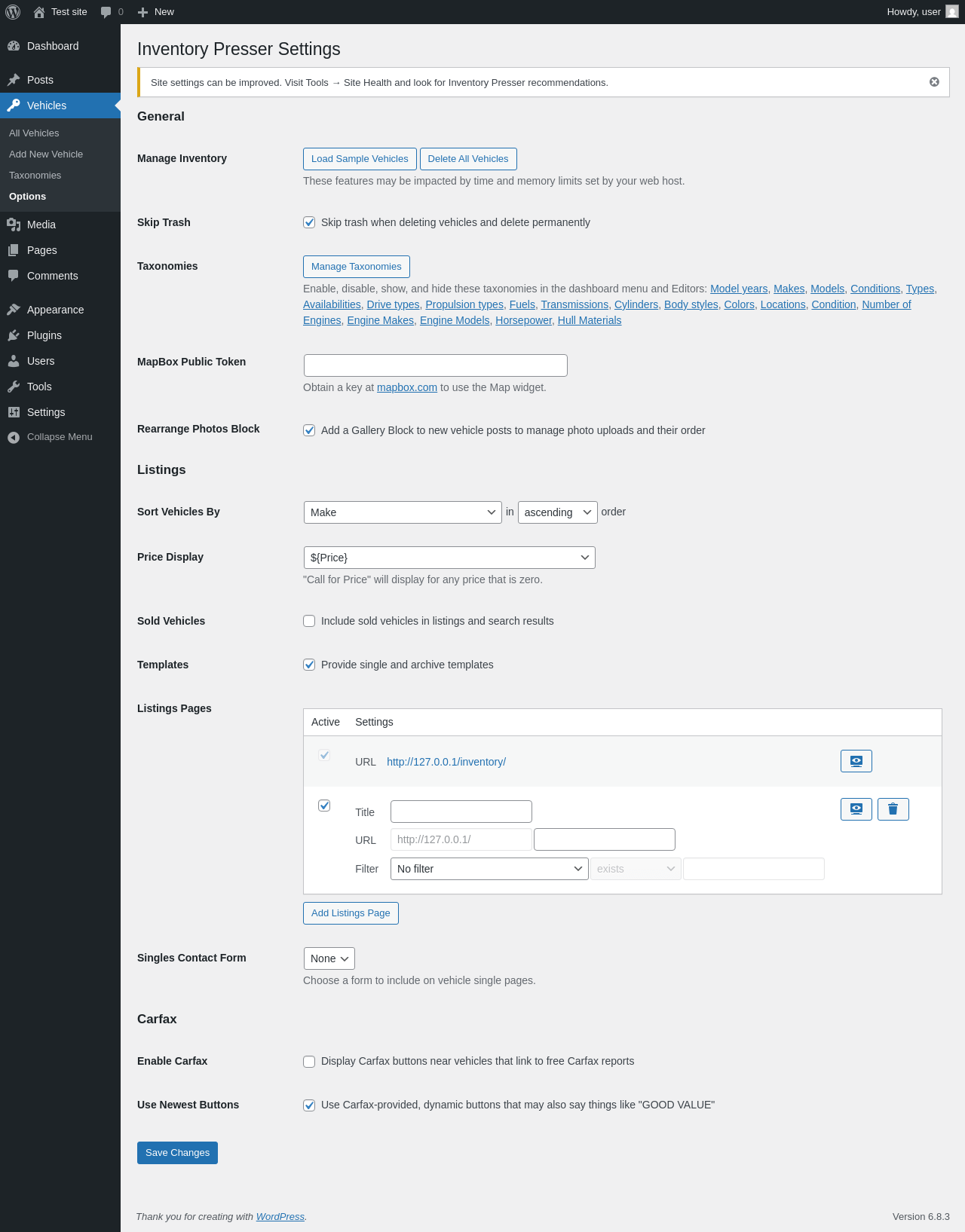Image resolution: width=965 pixels, height=1232 pixels.
Task: Go to the Taxonomies submenu item
Action: point(35,176)
